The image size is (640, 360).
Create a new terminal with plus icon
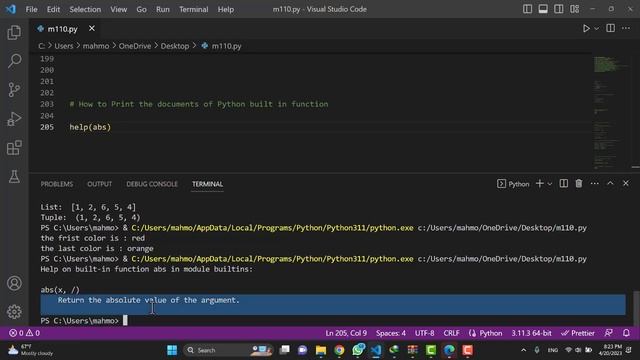tap(540, 184)
